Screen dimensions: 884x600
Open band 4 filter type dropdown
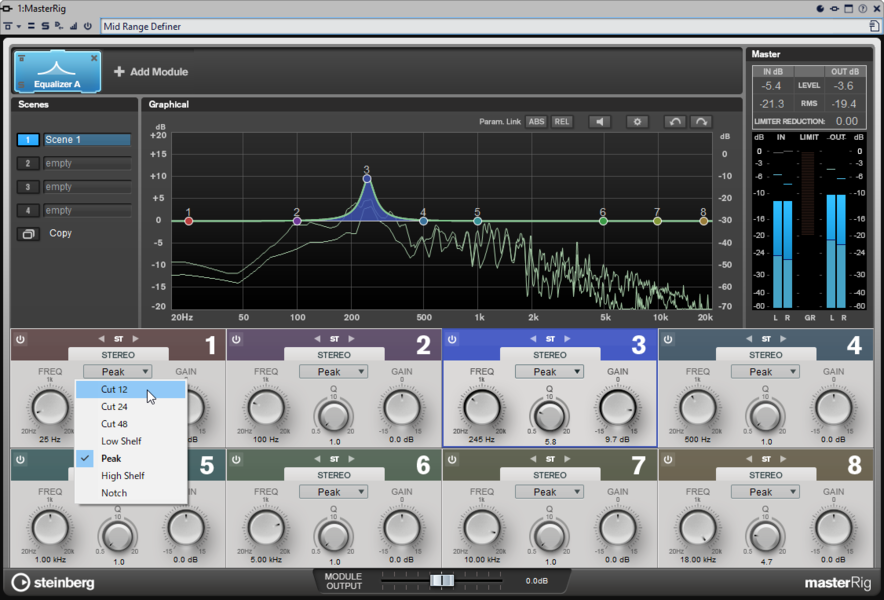766,372
